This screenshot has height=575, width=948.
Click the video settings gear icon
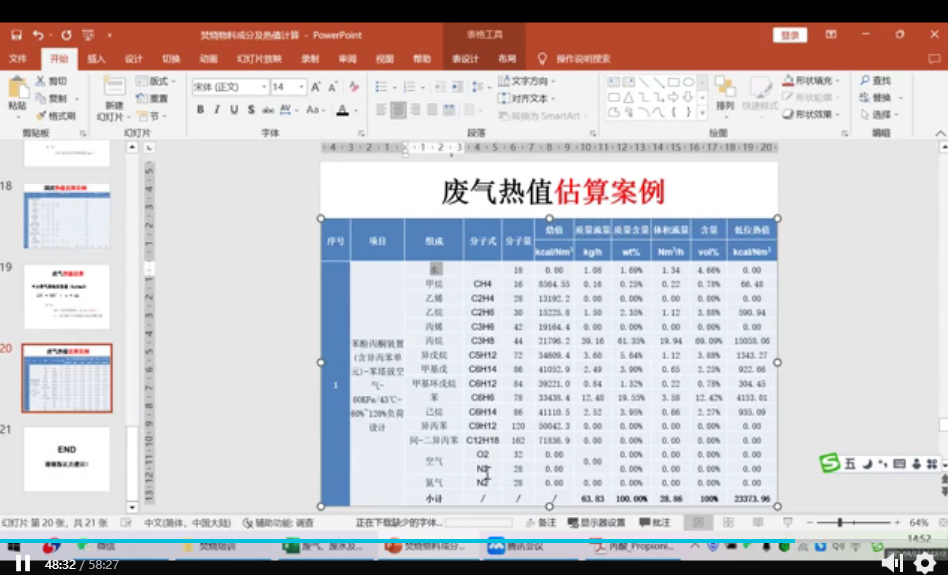point(925,564)
